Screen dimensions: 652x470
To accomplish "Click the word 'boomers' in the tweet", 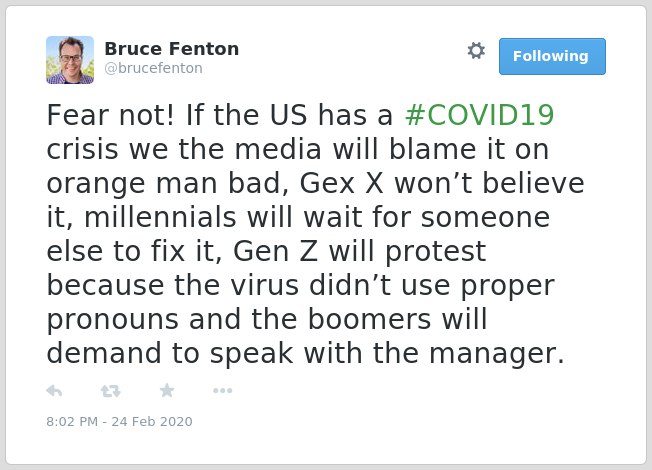I will tap(370, 319).
